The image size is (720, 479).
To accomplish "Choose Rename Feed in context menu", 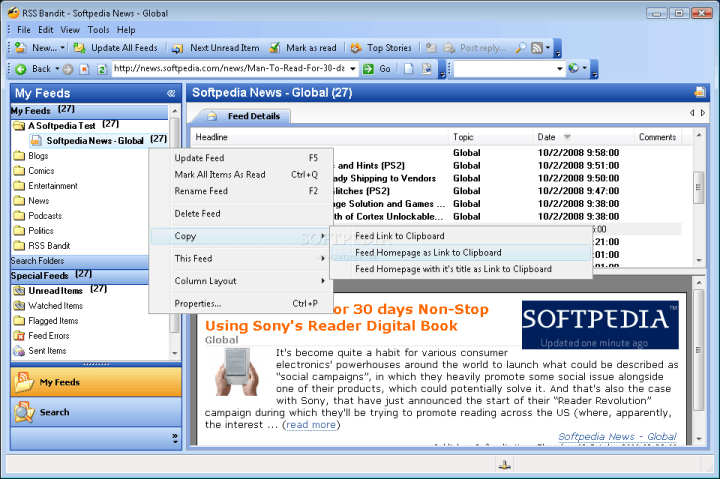I will tap(239, 191).
